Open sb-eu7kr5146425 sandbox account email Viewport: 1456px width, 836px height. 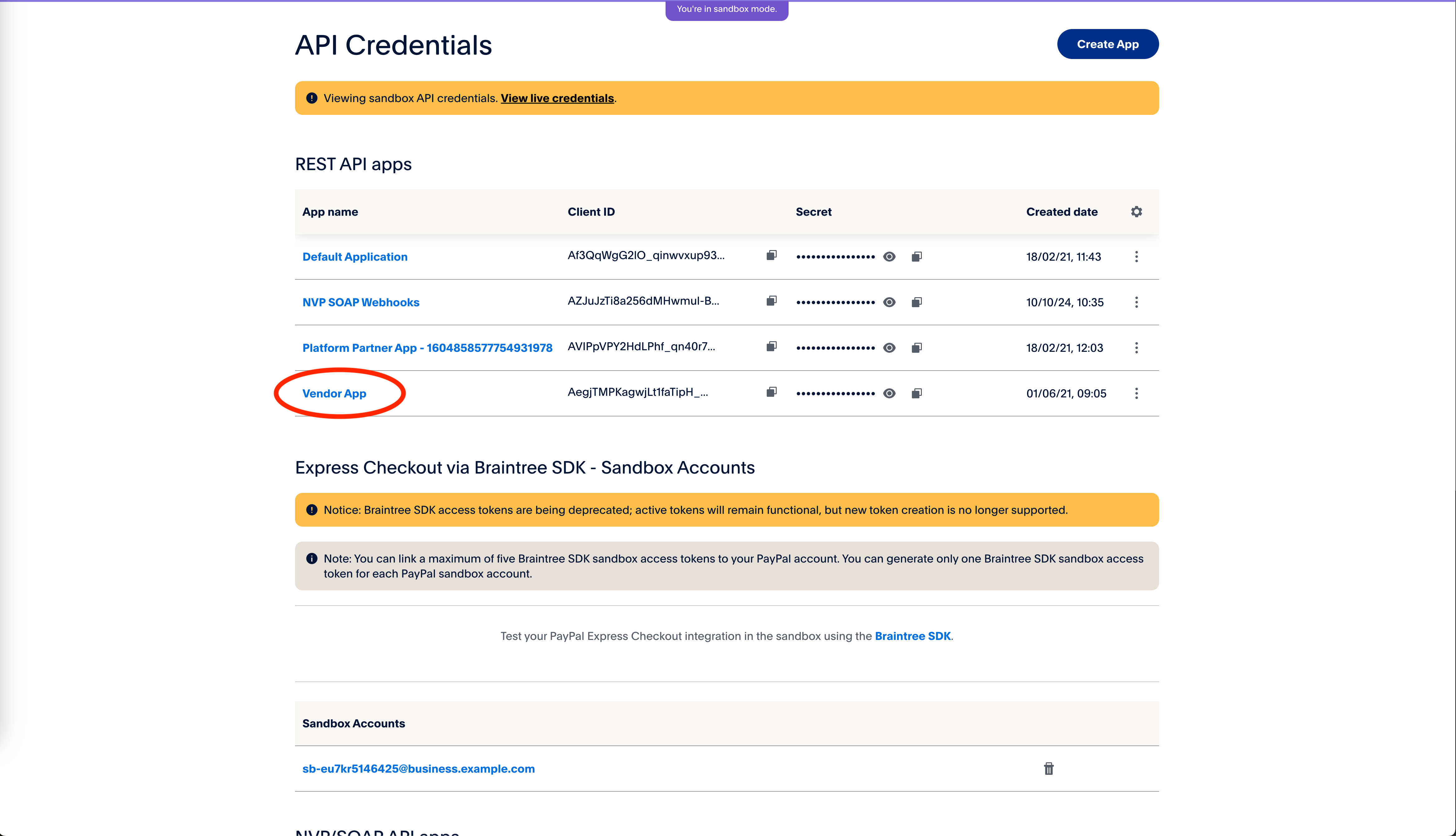419,769
